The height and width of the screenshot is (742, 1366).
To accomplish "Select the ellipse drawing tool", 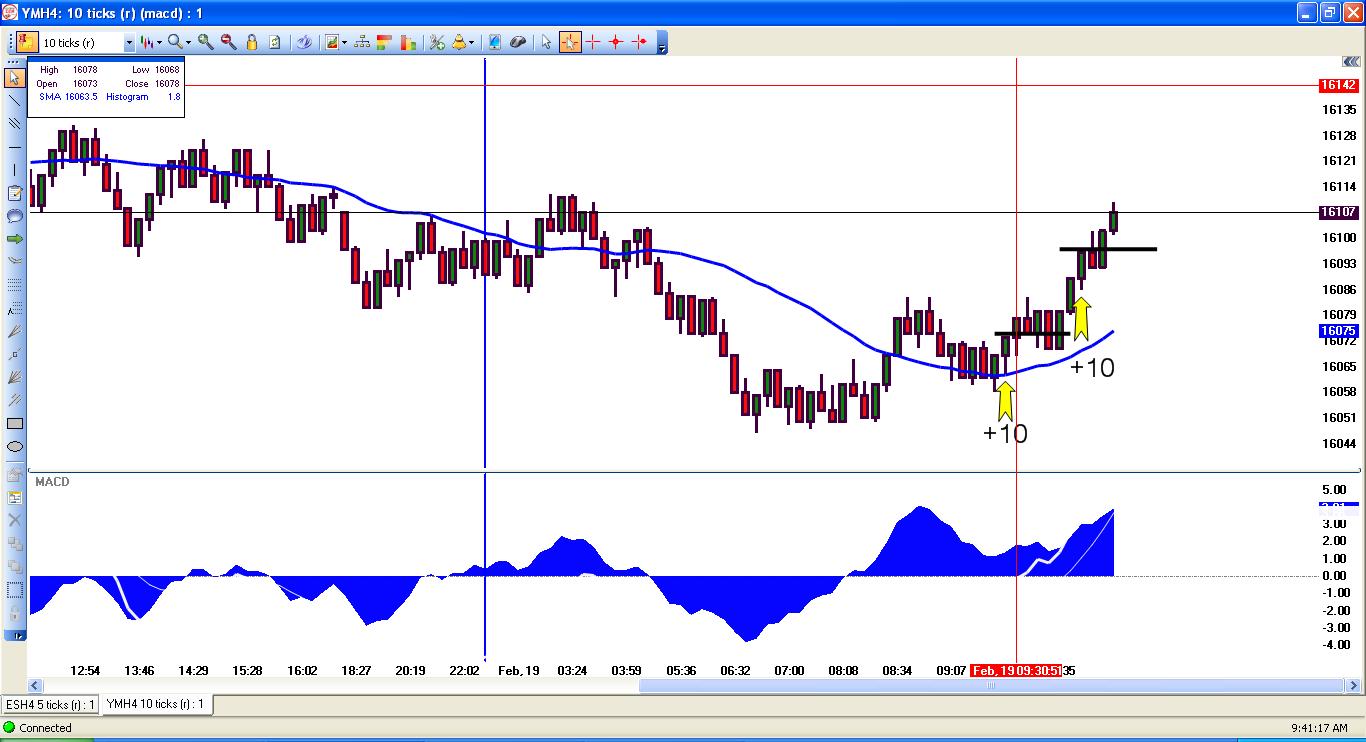I will point(14,447).
